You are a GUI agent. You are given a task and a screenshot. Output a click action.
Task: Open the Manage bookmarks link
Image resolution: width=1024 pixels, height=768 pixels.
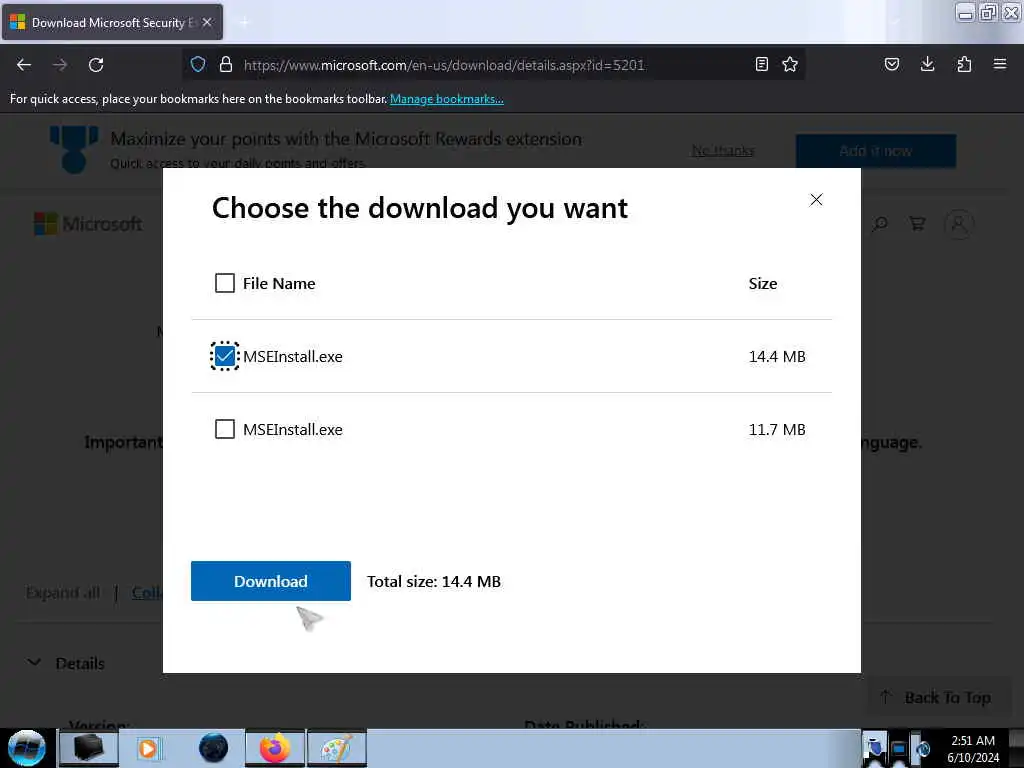[447, 99]
